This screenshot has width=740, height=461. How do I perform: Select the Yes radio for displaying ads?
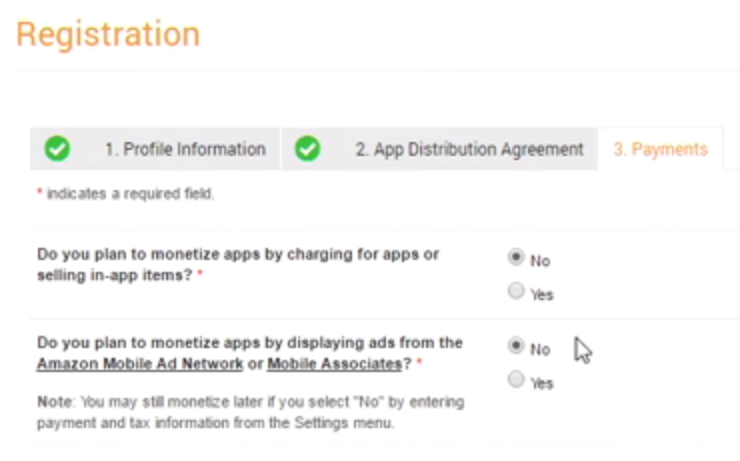[x=516, y=379]
